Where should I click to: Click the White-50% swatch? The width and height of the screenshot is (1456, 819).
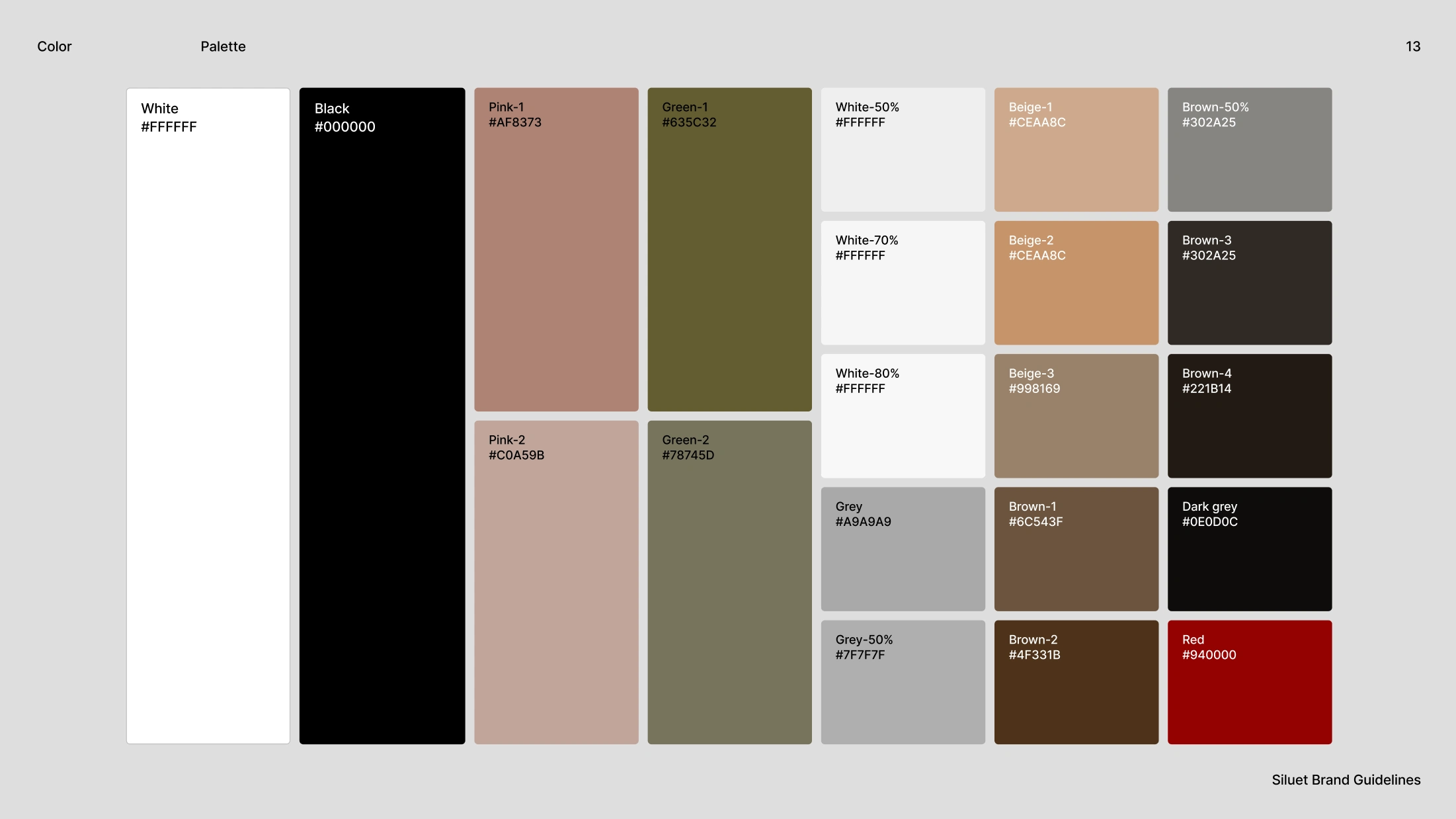[903, 150]
